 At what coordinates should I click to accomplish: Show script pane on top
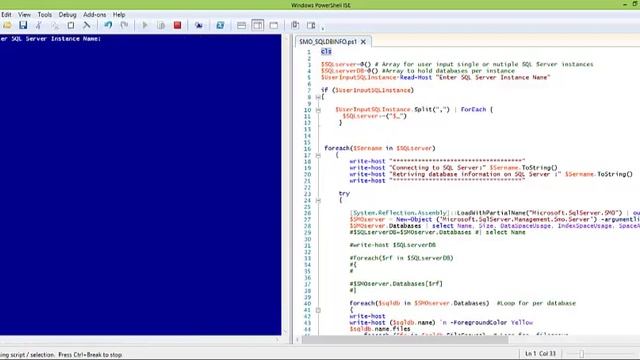point(242,25)
